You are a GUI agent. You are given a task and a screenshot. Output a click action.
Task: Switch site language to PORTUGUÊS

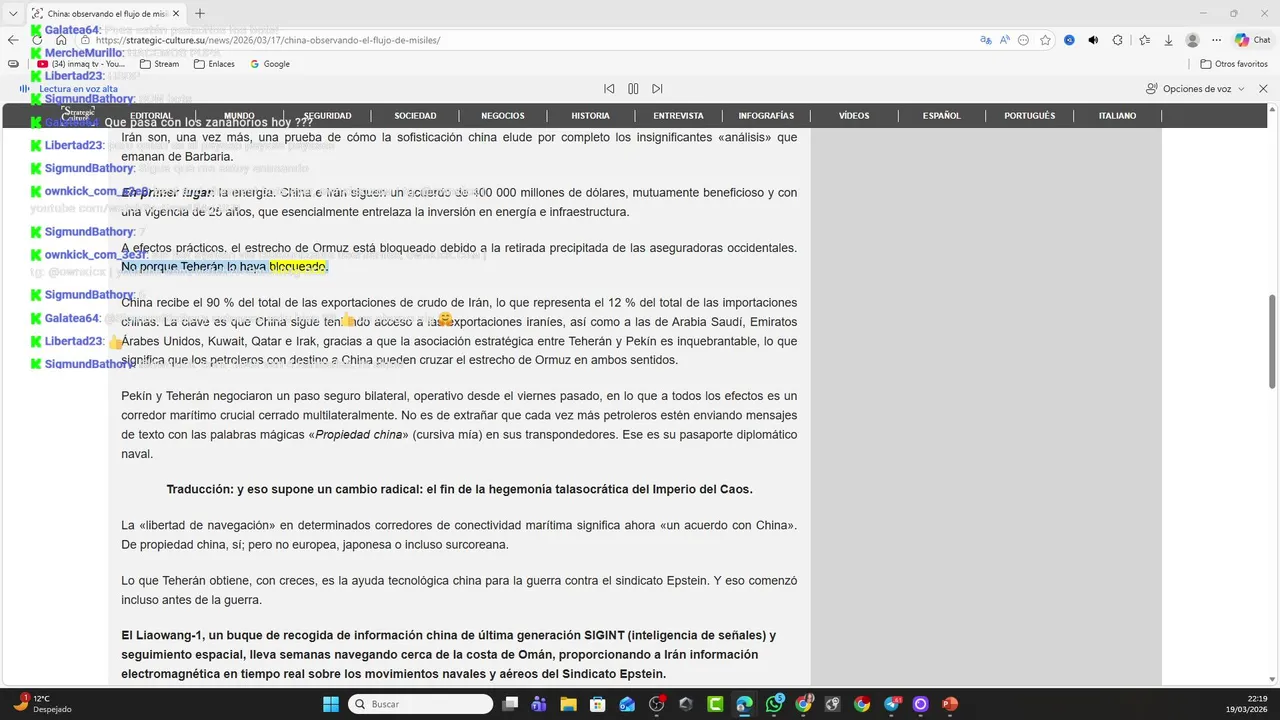[x=1029, y=116]
